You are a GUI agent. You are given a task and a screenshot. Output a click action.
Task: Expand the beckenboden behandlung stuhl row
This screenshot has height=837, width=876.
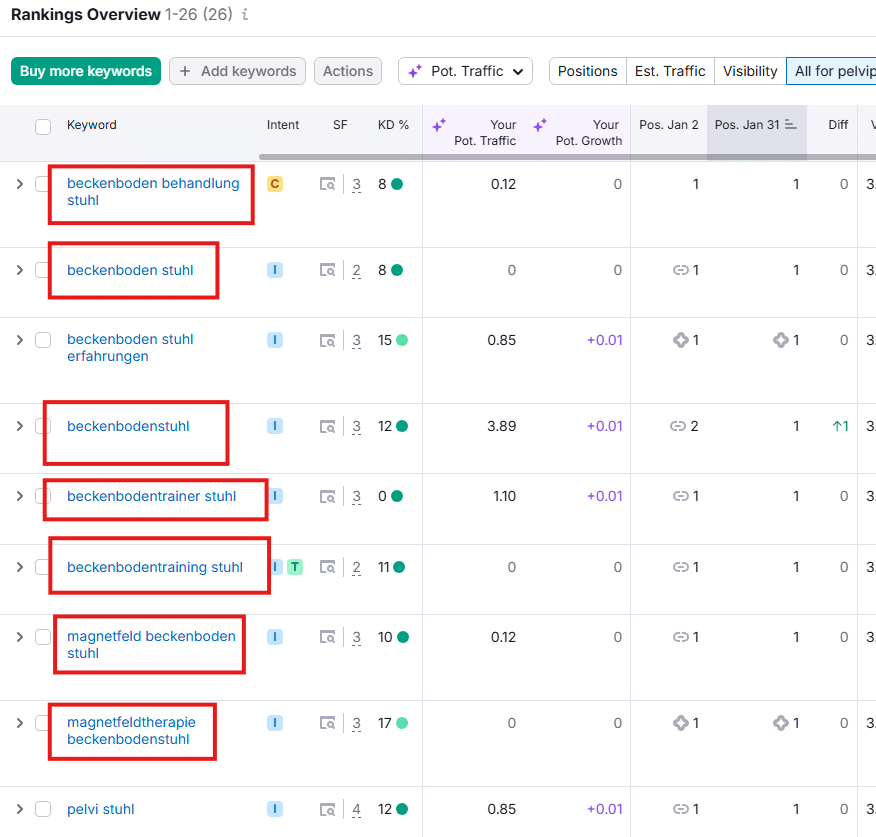click(x=20, y=184)
